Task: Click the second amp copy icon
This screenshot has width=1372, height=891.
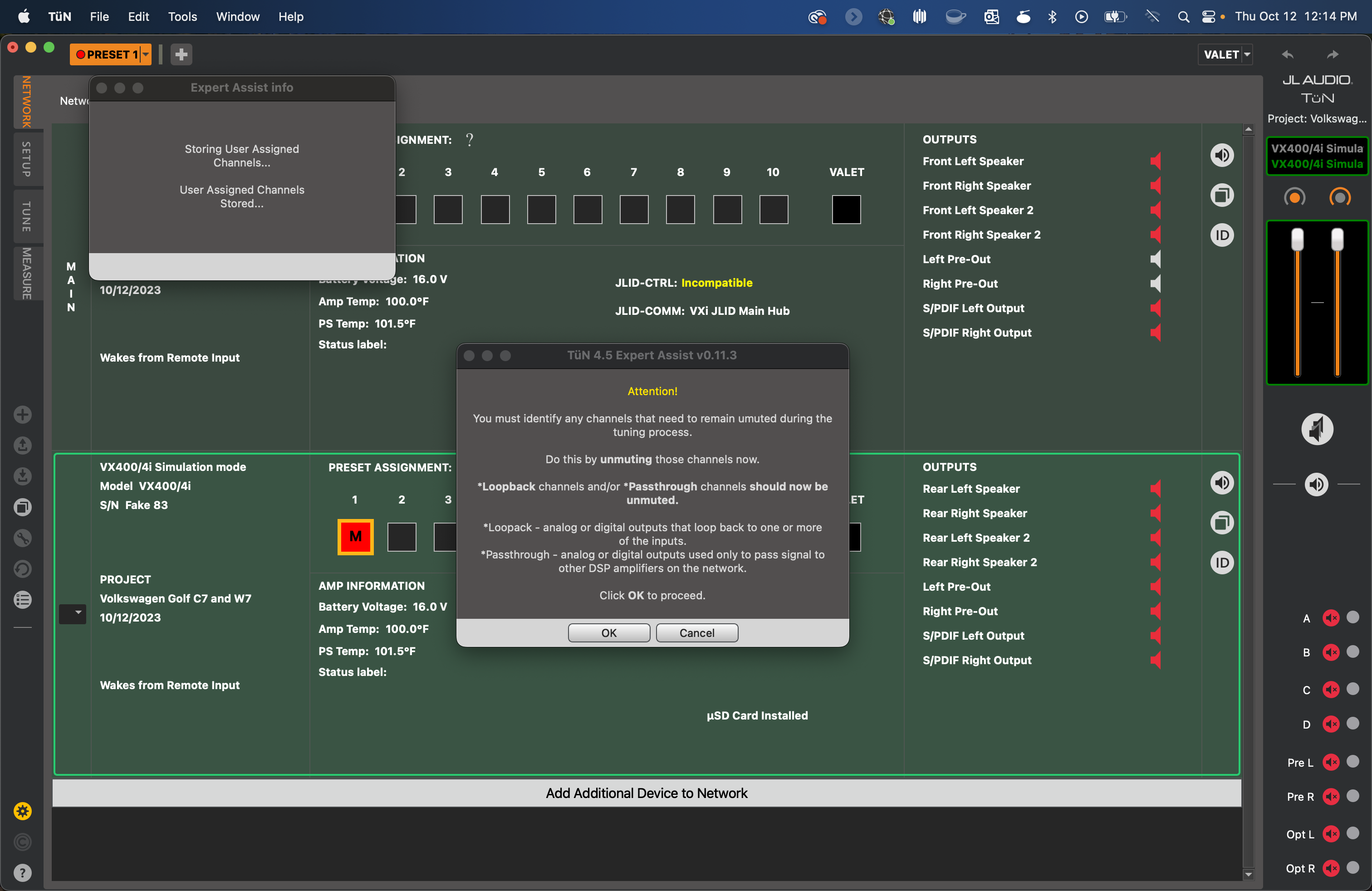Action: [1221, 523]
